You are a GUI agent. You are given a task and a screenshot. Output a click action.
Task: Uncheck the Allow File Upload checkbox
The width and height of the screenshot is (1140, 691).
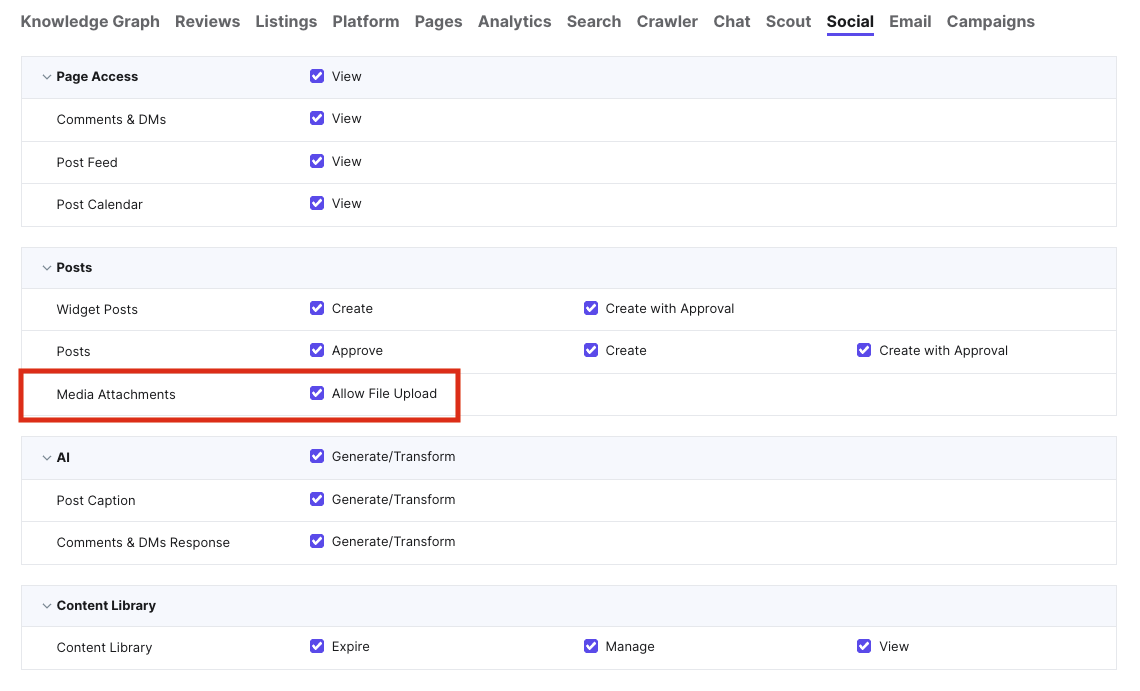[317, 394]
